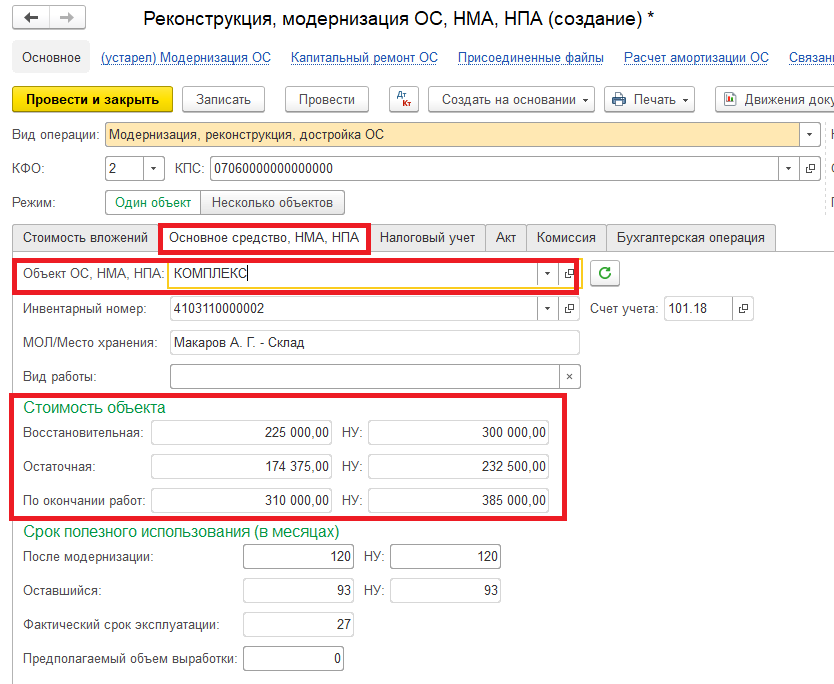Viewport: 834px width, 684px height.
Task: Switch mode to Несколько объектов
Action: [x=273, y=202]
